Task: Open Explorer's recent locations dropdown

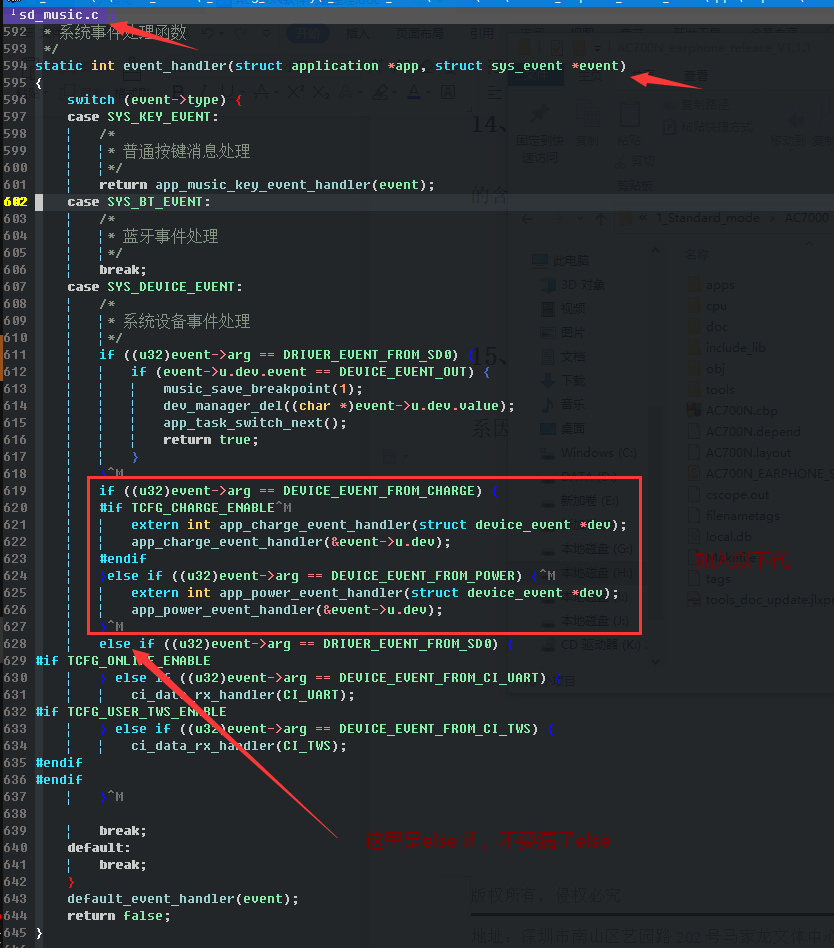Action: click(x=580, y=218)
